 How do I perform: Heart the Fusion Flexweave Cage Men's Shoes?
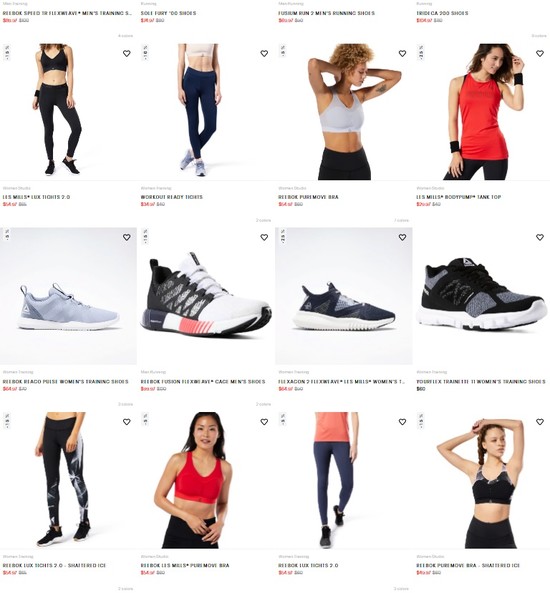tap(264, 237)
